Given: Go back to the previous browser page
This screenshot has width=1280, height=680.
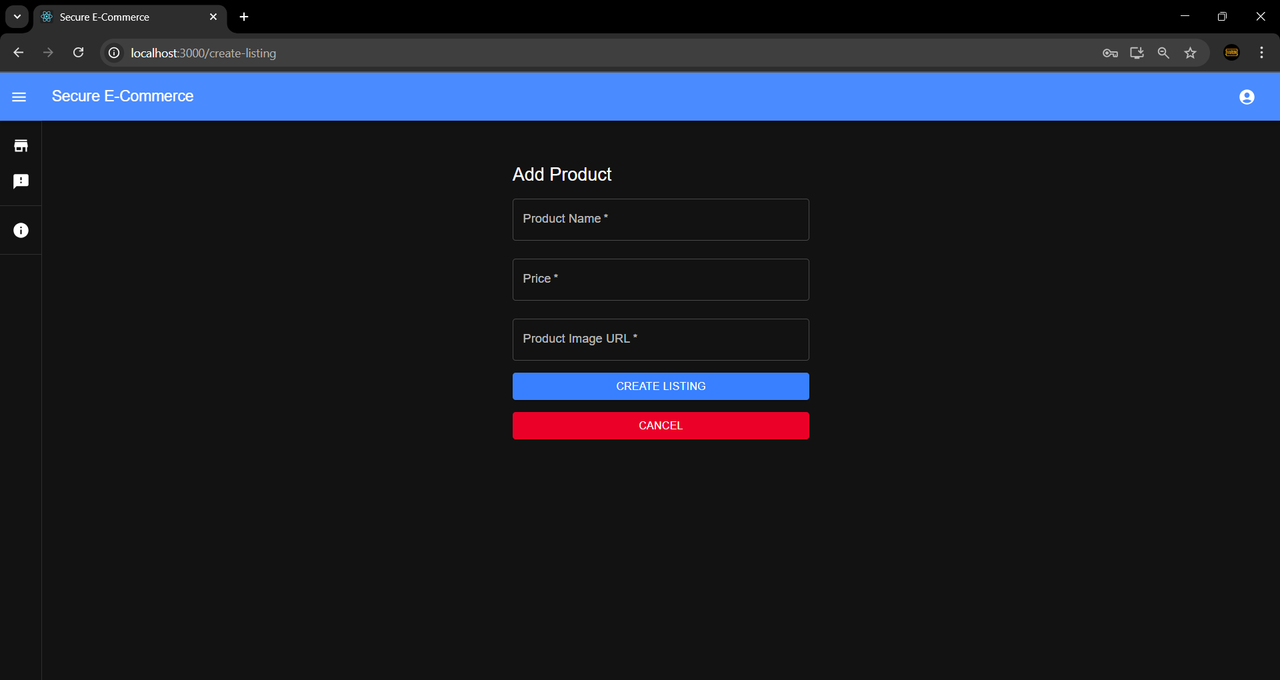Looking at the screenshot, I should pyautogui.click(x=18, y=53).
